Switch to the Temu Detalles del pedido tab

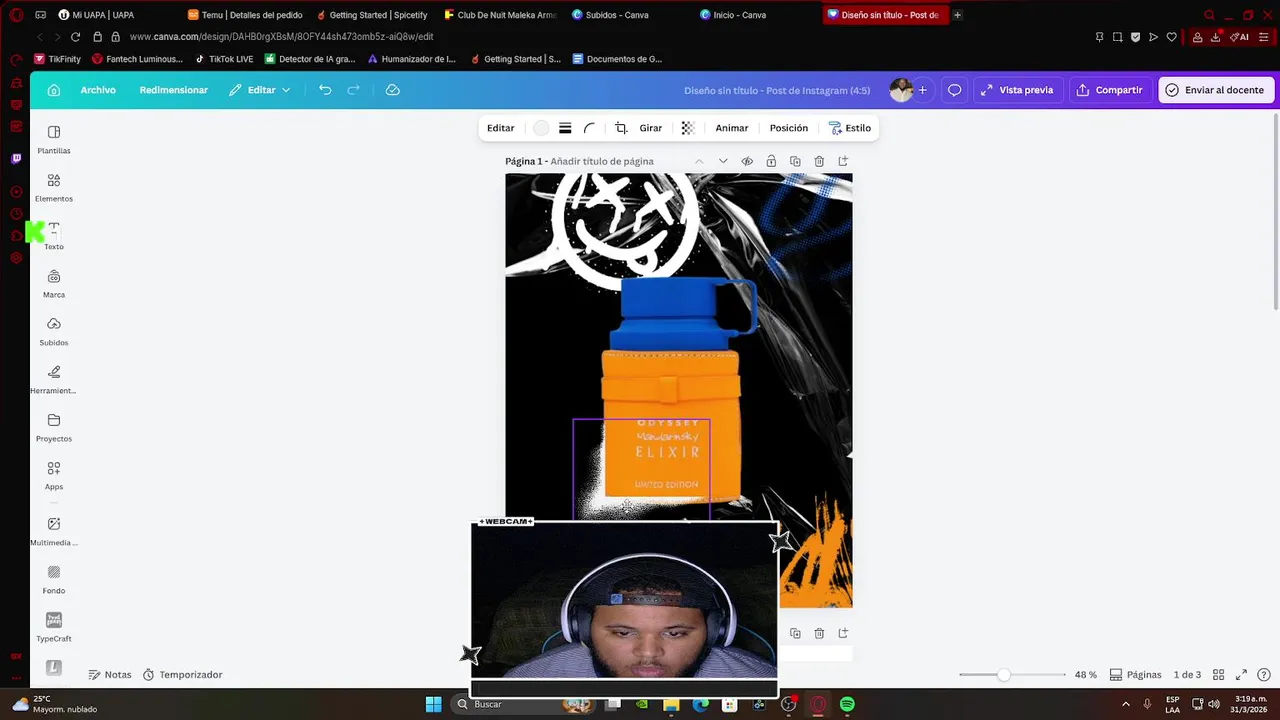245,15
